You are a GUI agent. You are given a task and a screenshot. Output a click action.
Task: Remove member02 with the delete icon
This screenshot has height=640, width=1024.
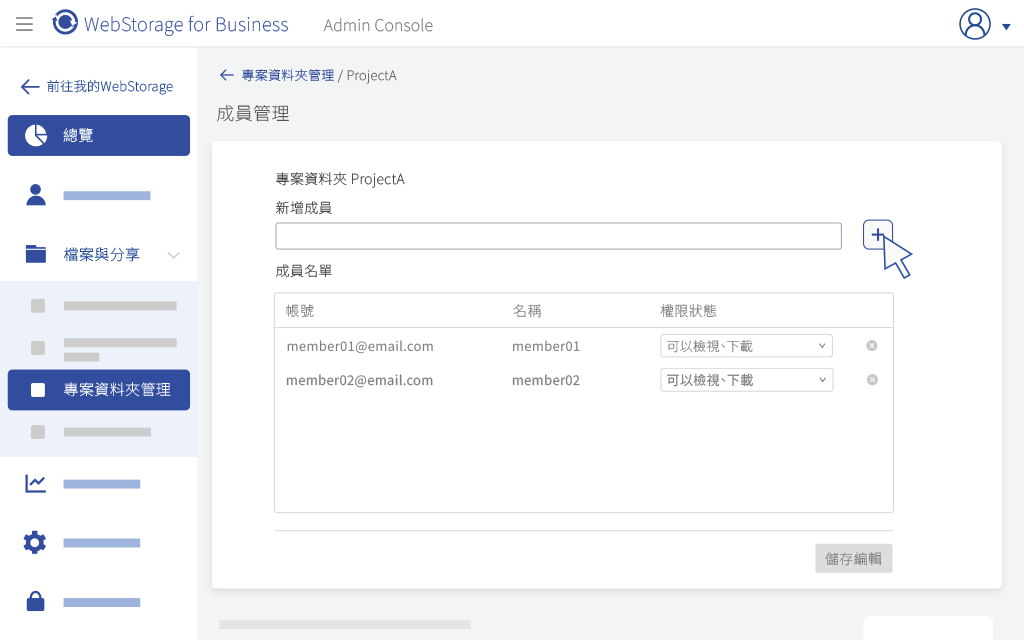[x=872, y=379]
